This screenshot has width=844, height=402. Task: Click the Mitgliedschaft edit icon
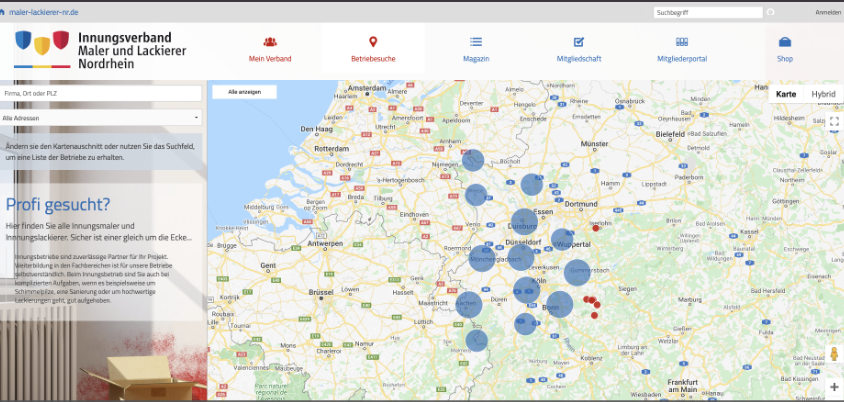point(579,41)
